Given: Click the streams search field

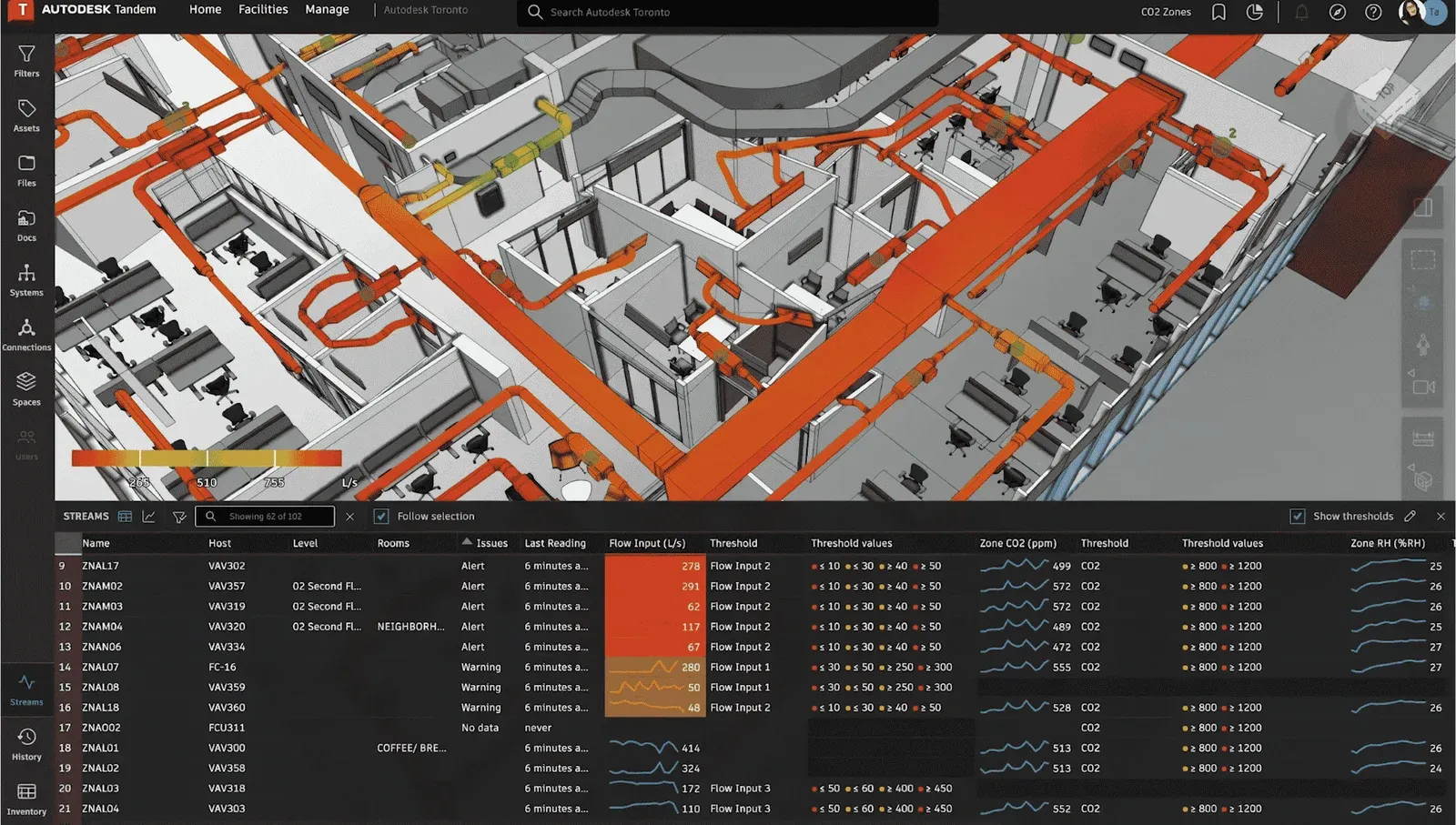Looking at the screenshot, I should (x=265, y=517).
